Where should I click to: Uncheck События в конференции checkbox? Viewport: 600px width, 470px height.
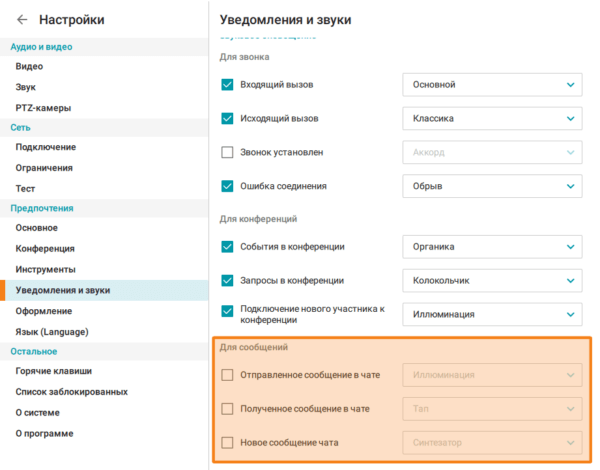pyautogui.click(x=227, y=247)
